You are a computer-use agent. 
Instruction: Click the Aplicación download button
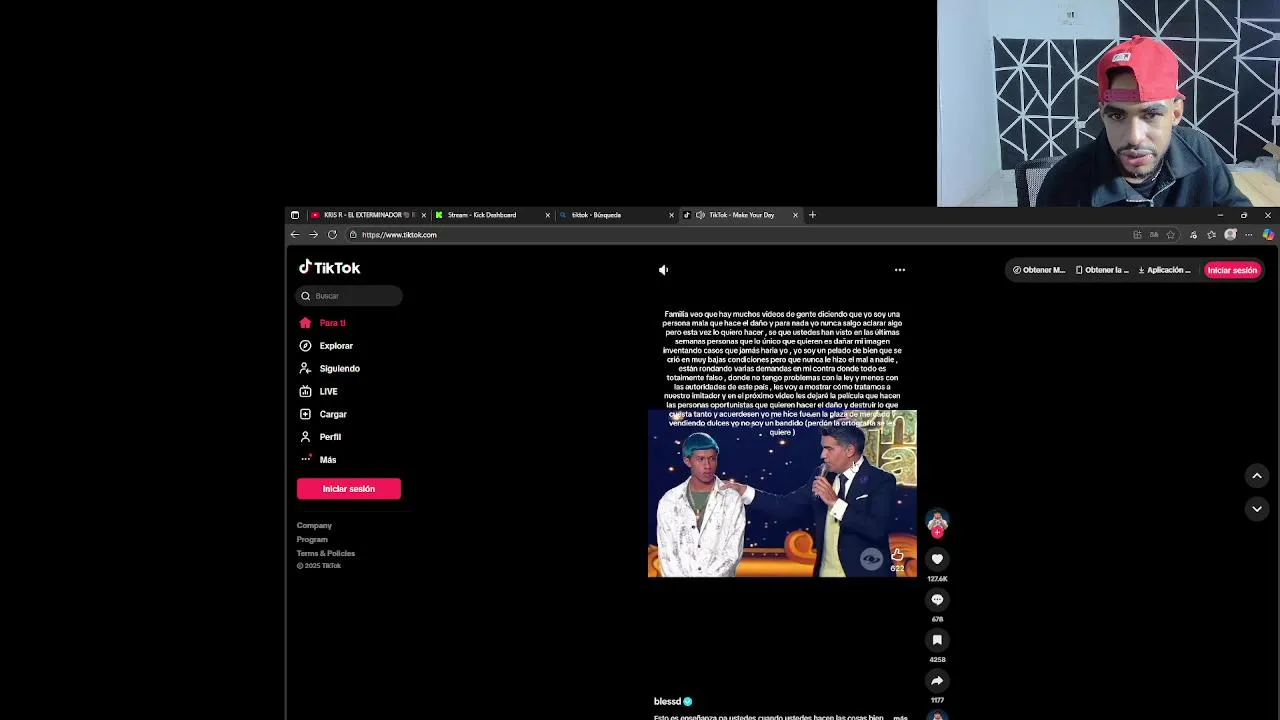(1164, 270)
